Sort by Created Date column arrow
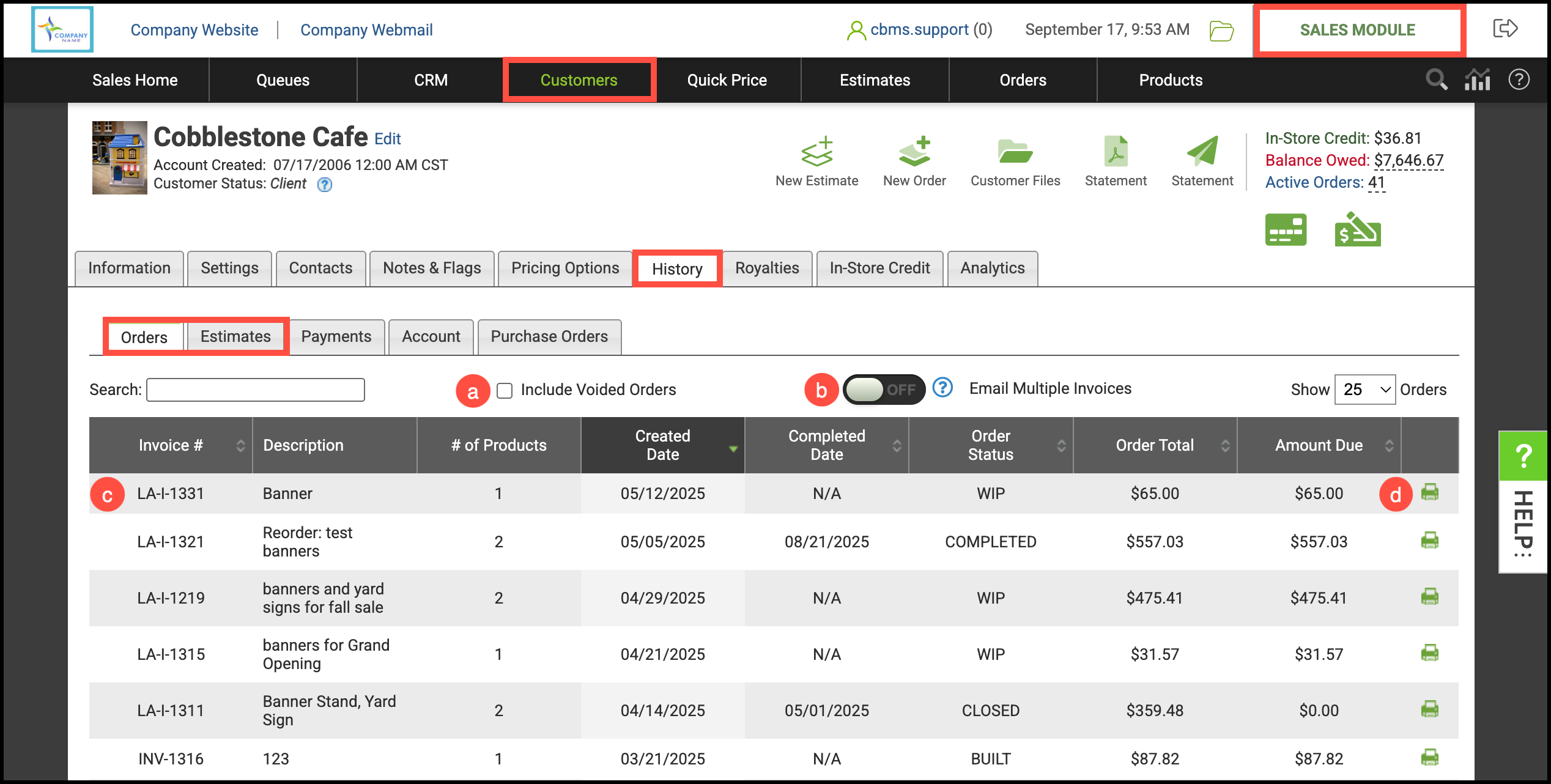Screen dimensions: 1551x784 pos(733,449)
